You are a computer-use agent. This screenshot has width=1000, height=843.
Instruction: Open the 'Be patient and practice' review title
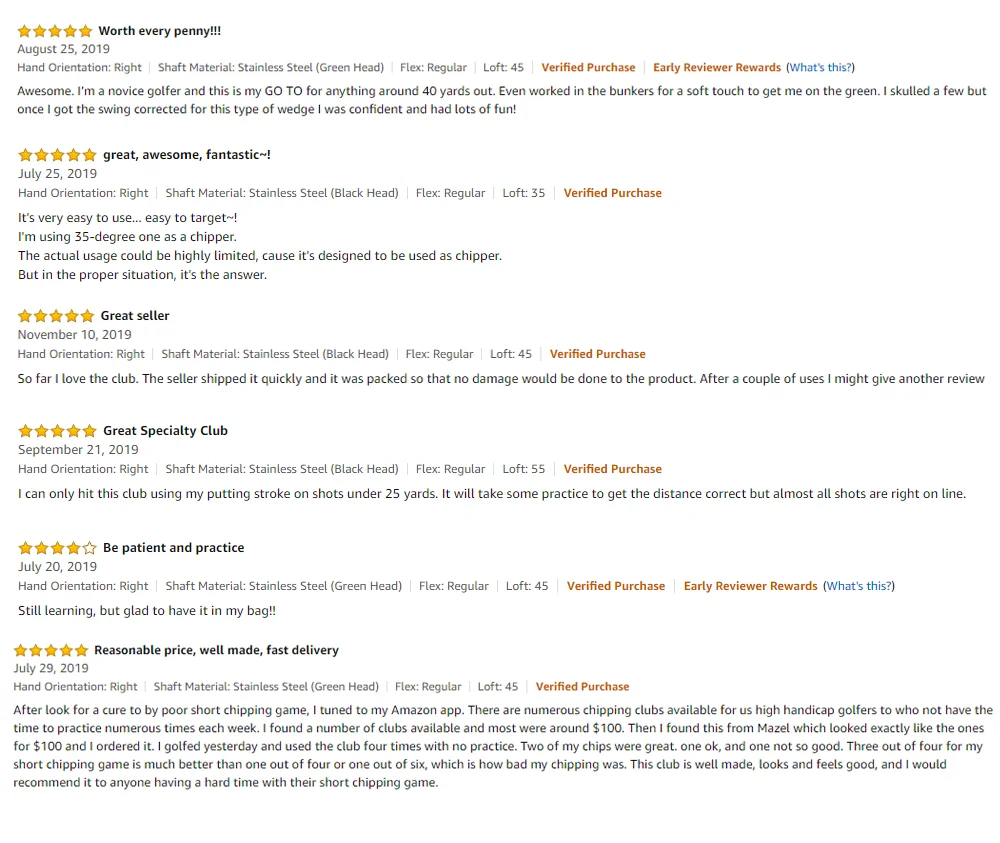click(173, 548)
